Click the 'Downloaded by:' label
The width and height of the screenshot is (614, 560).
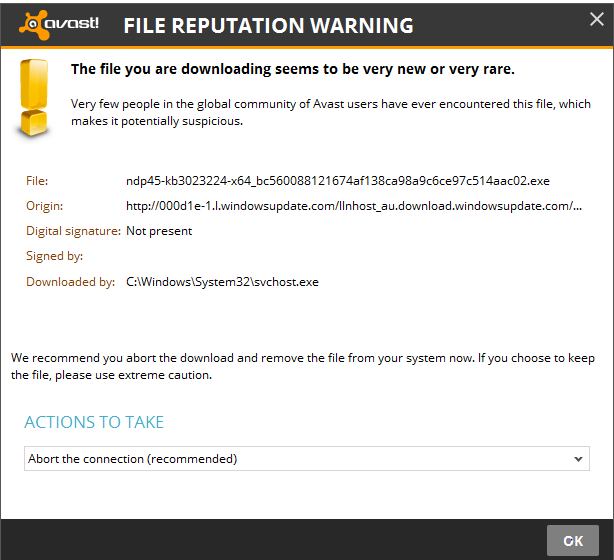coord(70,282)
